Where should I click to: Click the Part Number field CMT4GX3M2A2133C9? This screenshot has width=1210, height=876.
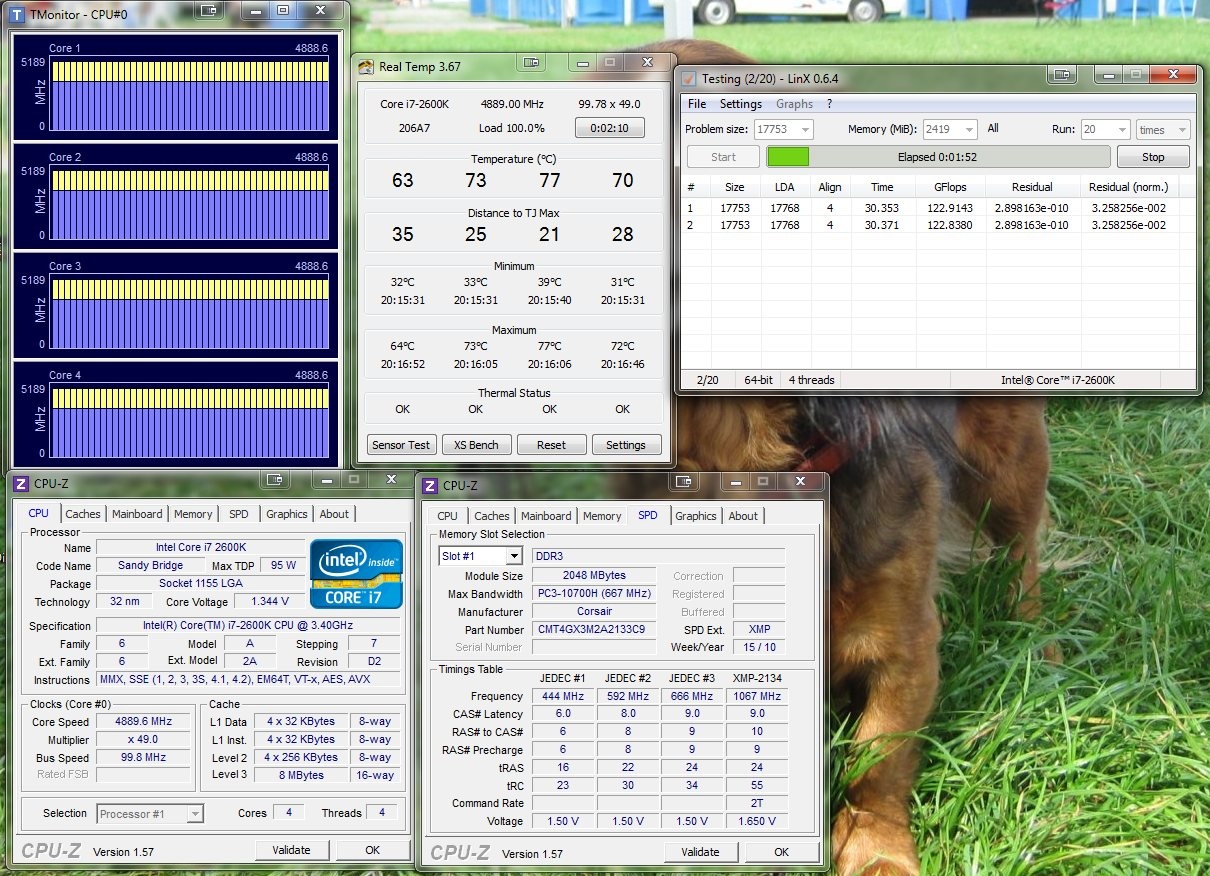point(594,630)
